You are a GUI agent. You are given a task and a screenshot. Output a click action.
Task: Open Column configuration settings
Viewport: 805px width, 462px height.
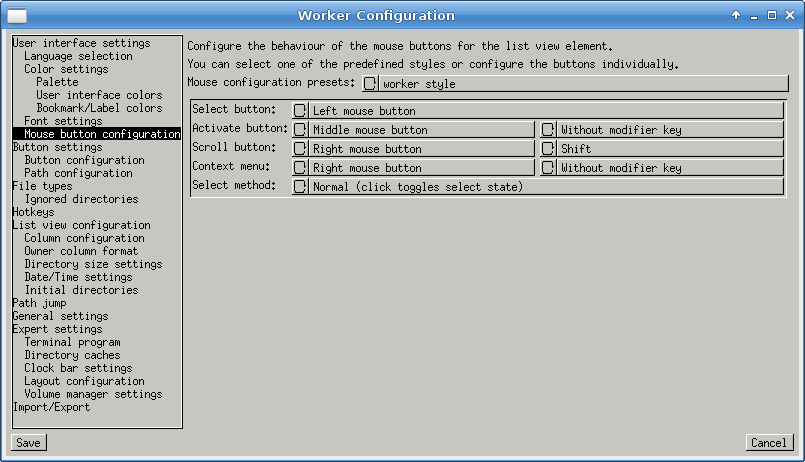click(x=84, y=238)
